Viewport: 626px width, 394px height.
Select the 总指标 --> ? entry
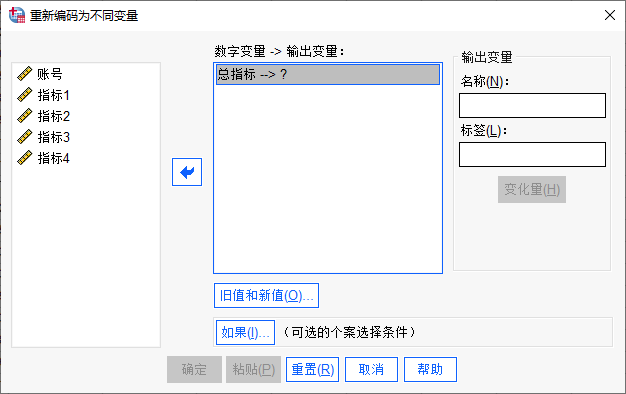328,75
